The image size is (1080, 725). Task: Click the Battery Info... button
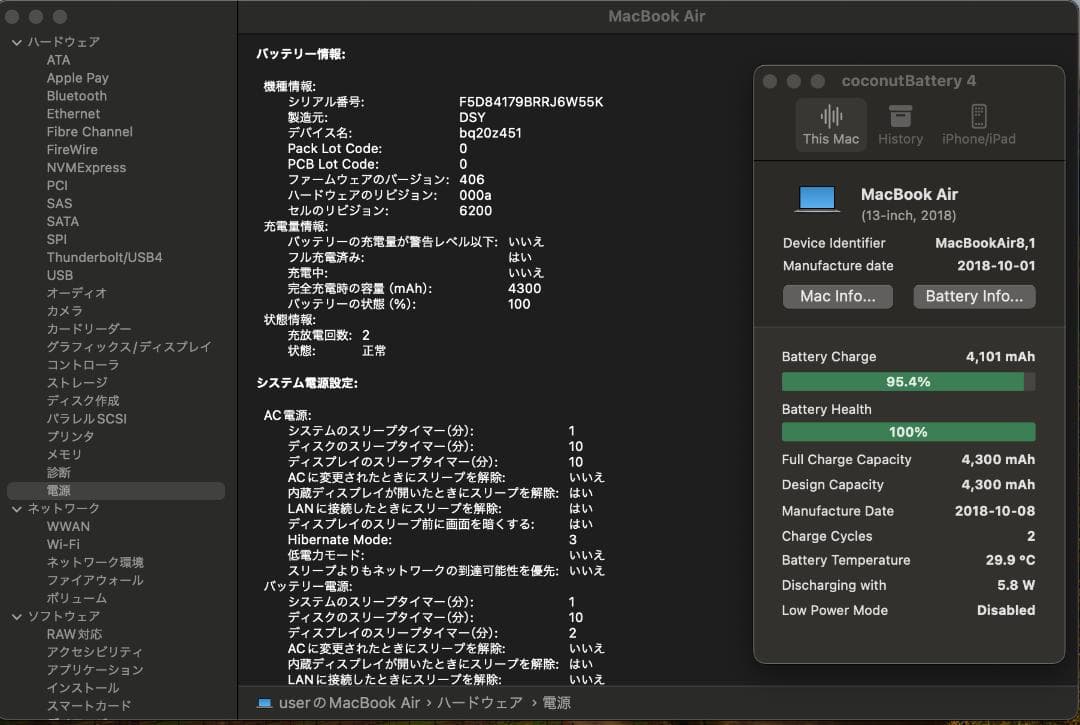tap(973, 296)
